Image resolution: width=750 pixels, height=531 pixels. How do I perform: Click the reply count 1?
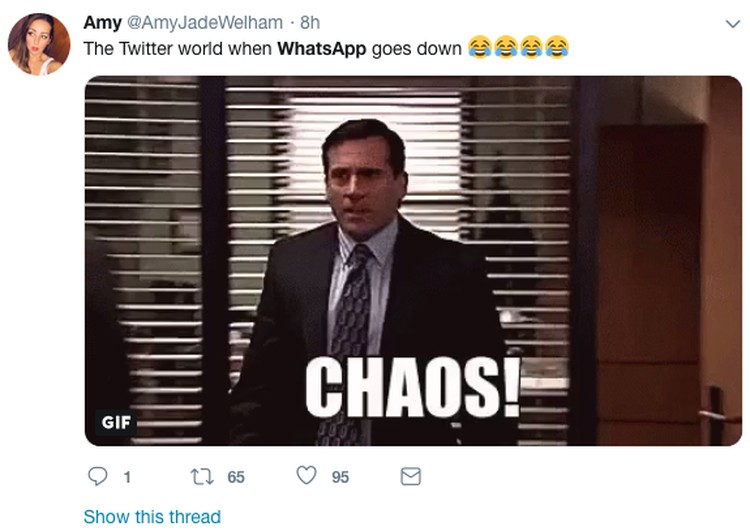(x=127, y=477)
